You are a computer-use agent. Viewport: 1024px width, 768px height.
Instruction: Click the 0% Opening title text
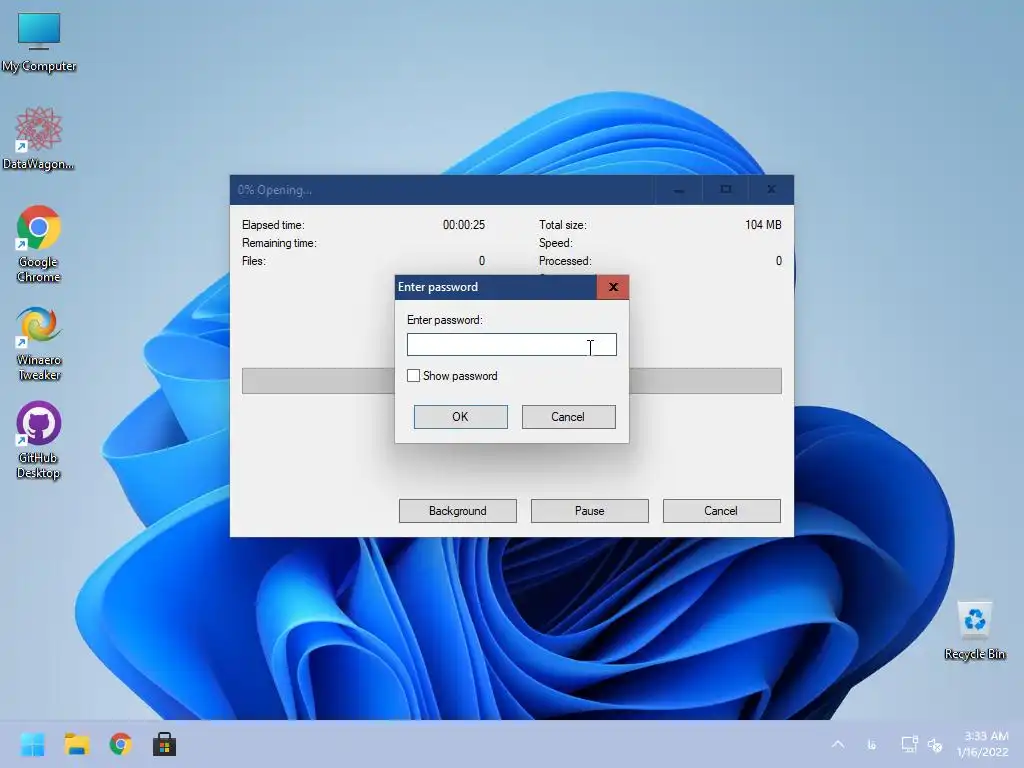click(x=274, y=190)
